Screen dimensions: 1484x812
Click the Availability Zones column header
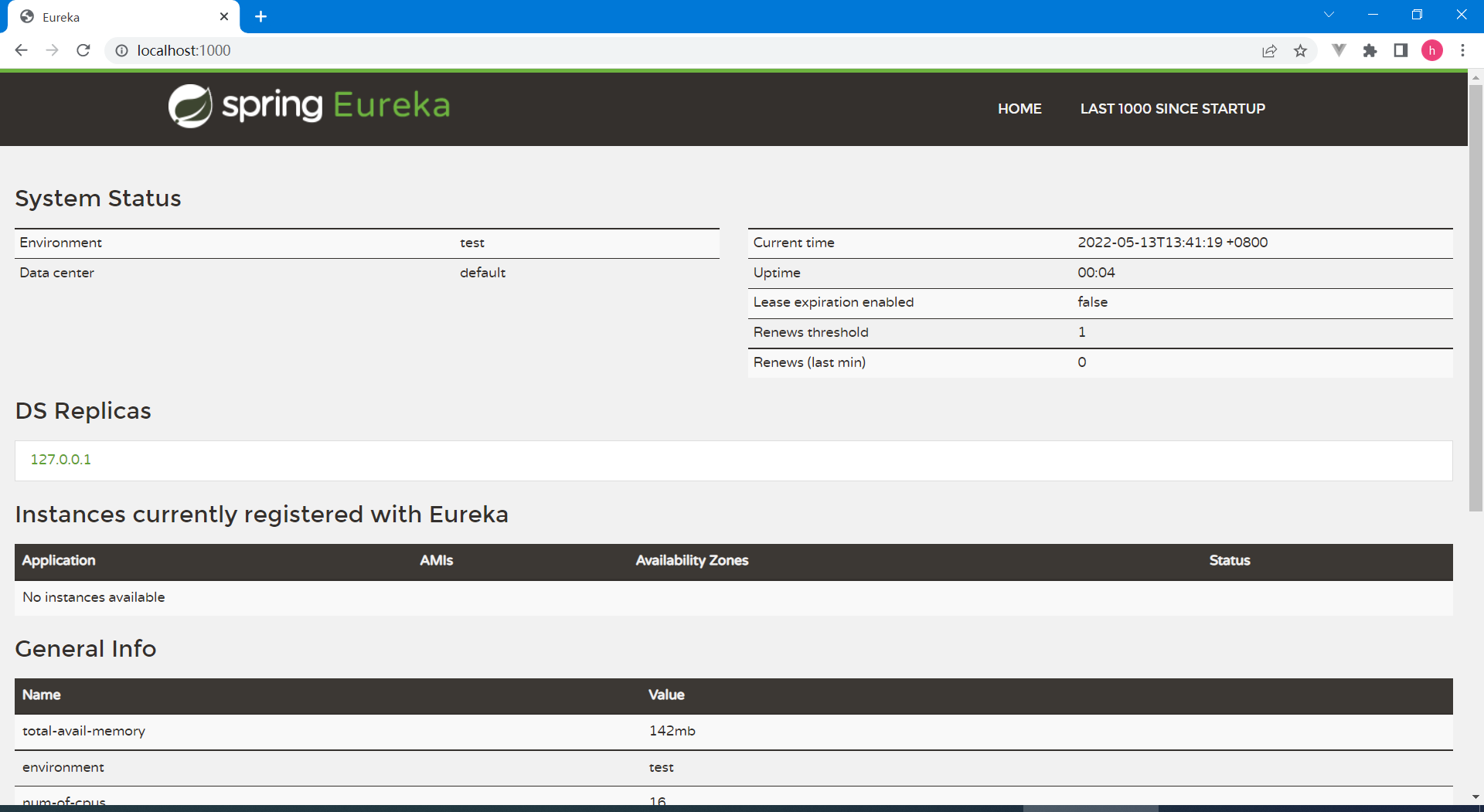[692, 561]
